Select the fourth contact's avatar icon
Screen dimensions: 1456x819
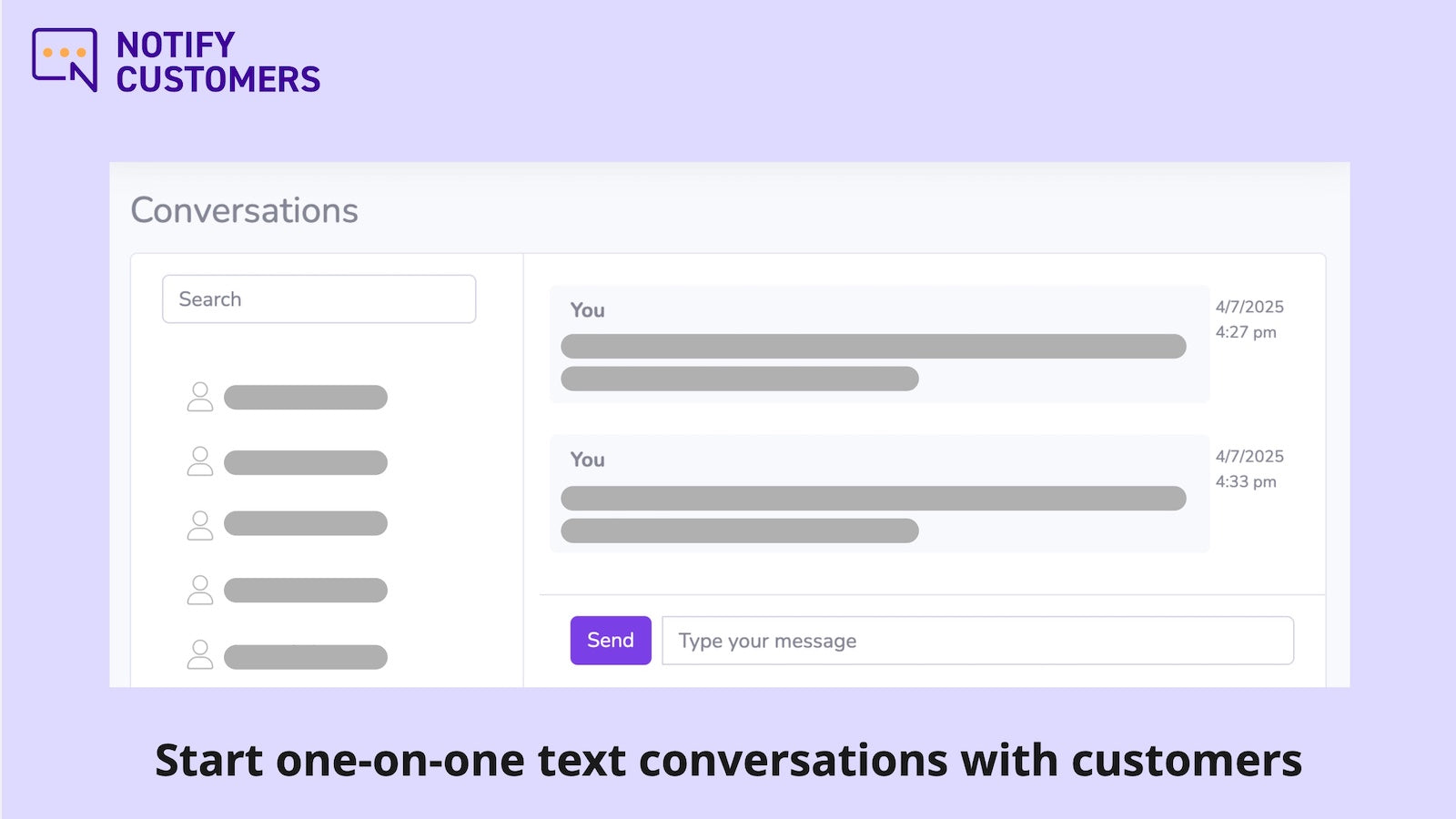click(x=200, y=590)
